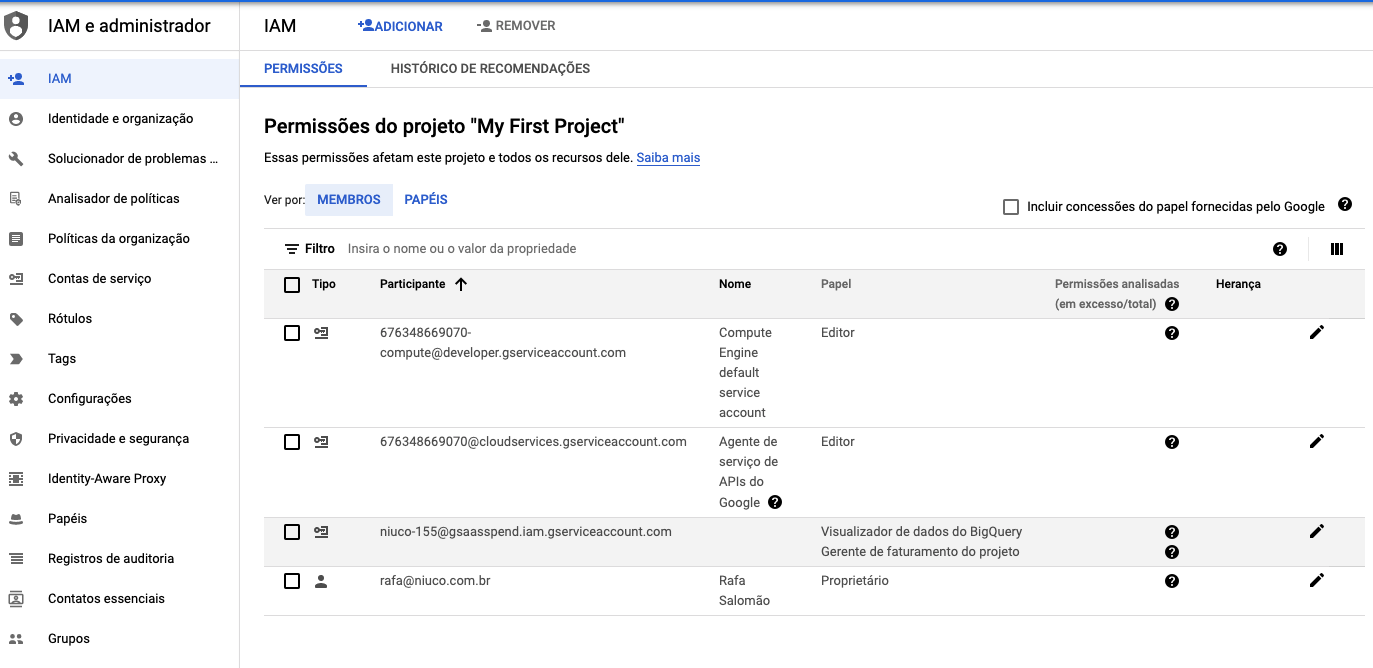Select the compute@developer.gserviceaccount.com row checkbox
Screen dimensions: 1373x668
pyautogui.click(x=292, y=333)
